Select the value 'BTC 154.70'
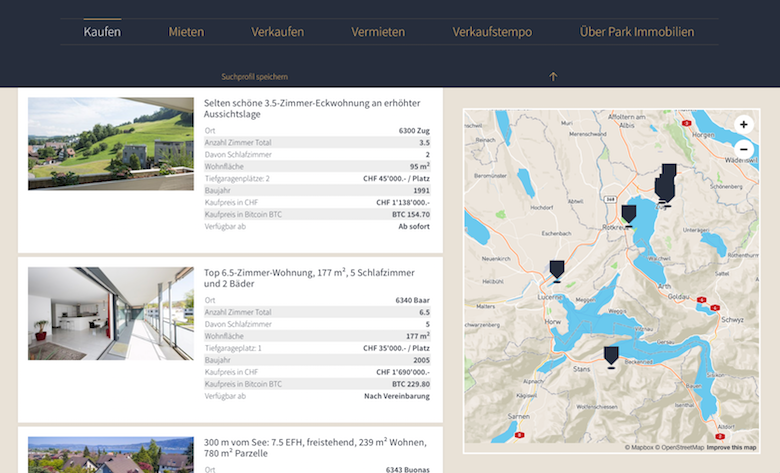The height and width of the screenshot is (473, 780). (x=411, y=214)
